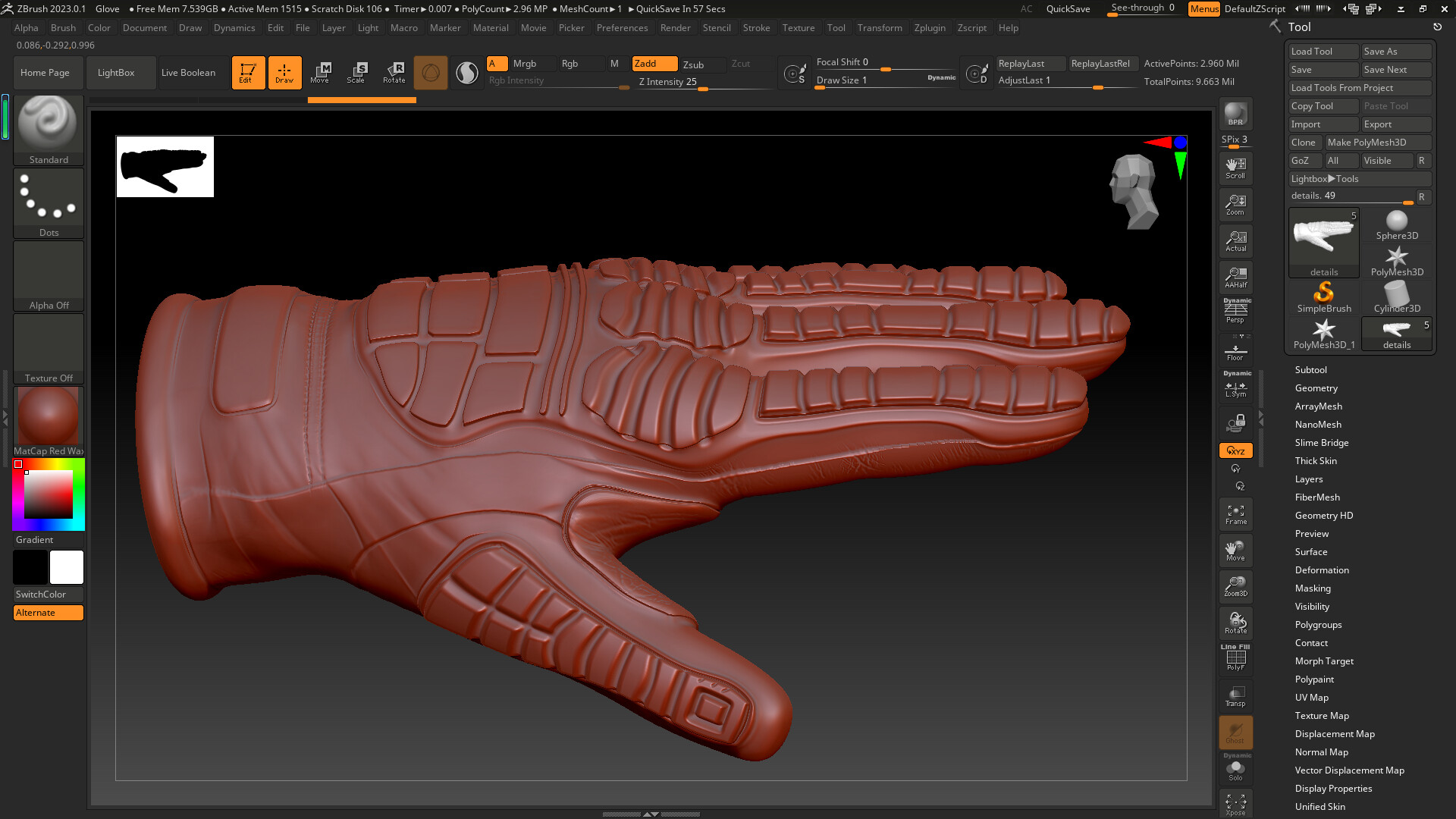Select the Scale gizmo tool
The height and width of the screenshot is (819, 1456).
[x=356, y=72]
